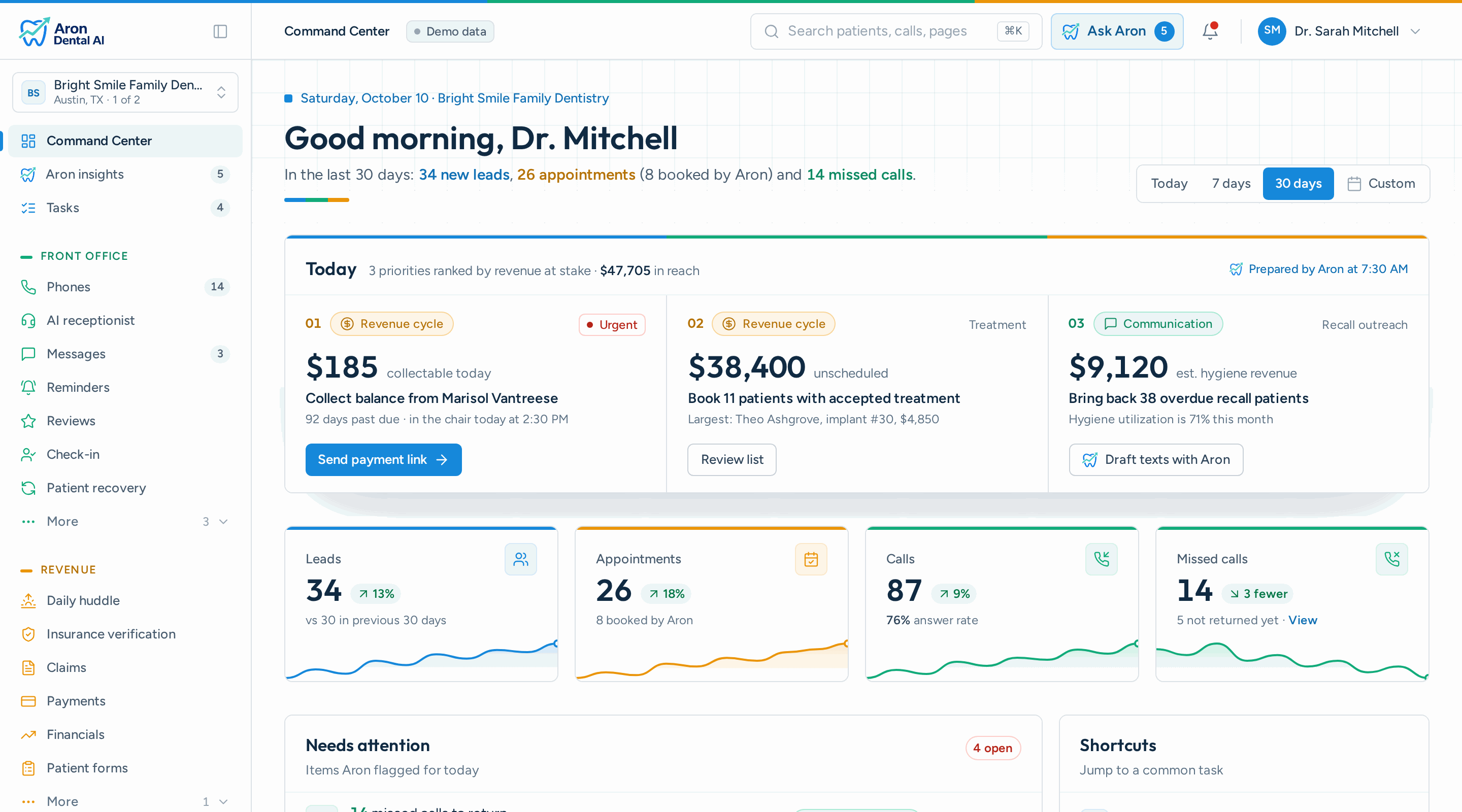Open Command Center in sidebar
Screen dimensions: 1462x812
click(125, 141)
